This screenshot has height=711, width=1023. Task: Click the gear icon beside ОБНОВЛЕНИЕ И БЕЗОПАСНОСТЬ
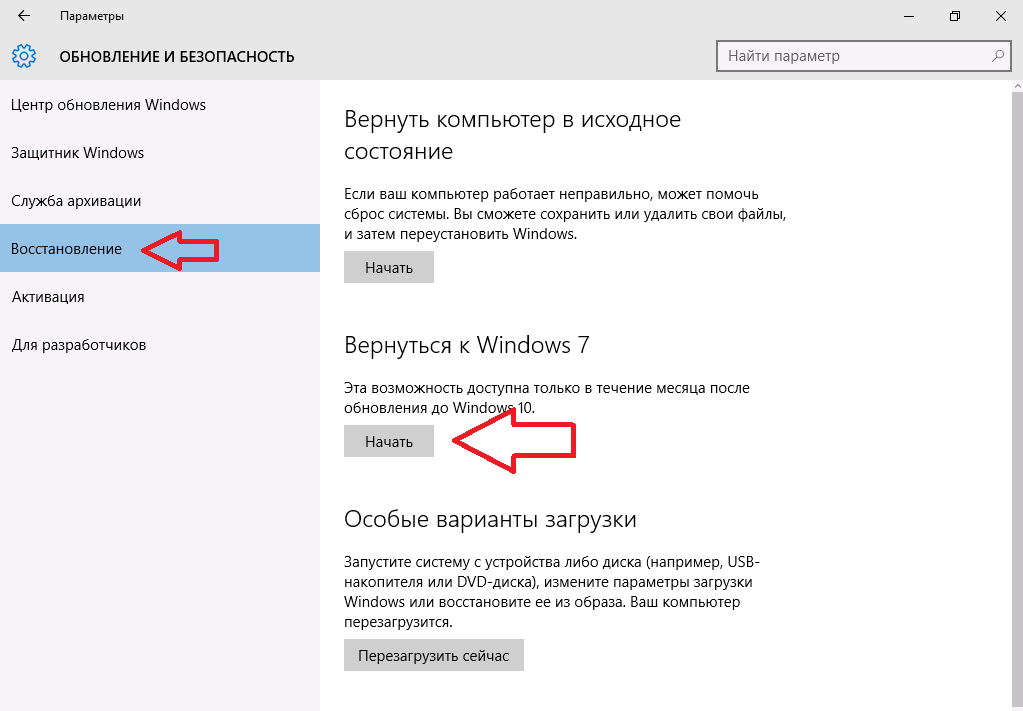pos(24,56)
